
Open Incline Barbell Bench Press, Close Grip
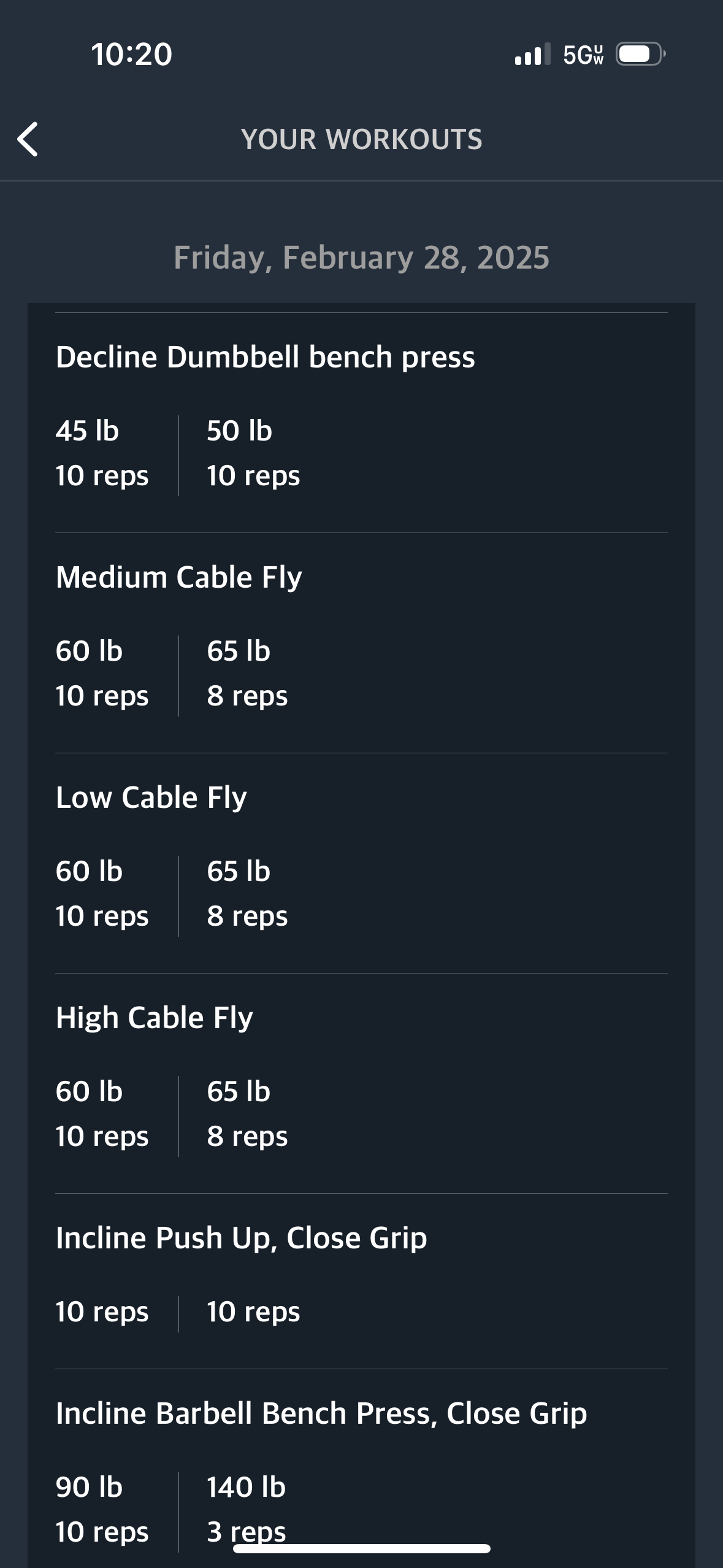coord(321,1413)
